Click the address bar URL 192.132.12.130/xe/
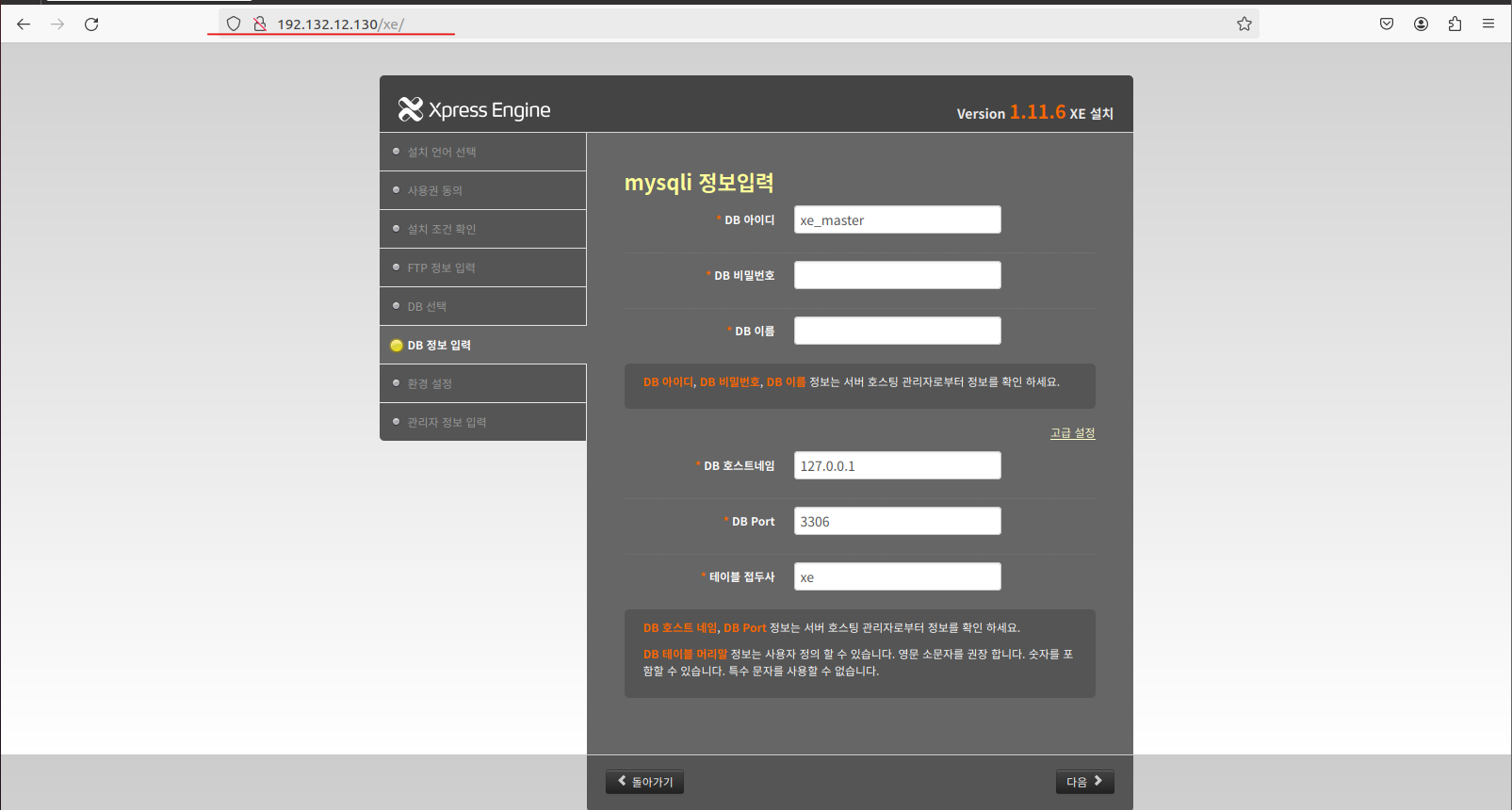Viewport: 1512px width, 810px height. (x=340, y=24)
